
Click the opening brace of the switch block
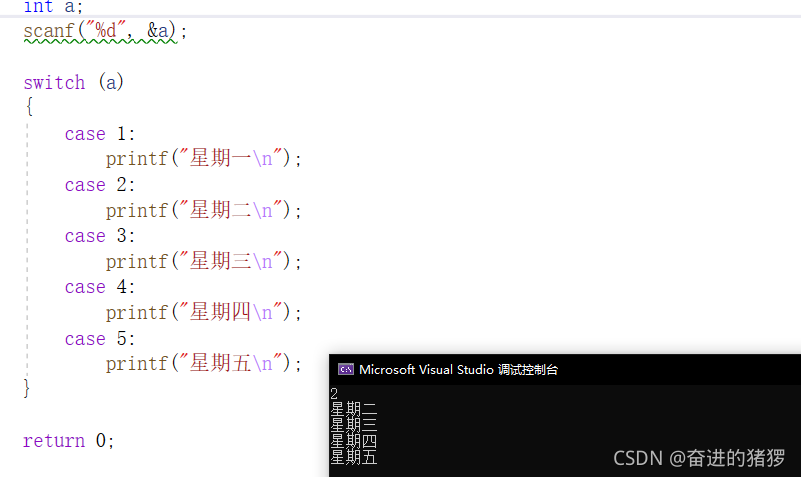pyautogui.click(x=29, y=107)
